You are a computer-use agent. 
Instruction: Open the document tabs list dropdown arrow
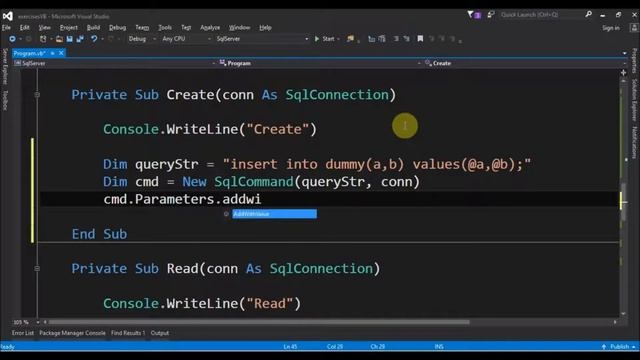click(624, 53)
